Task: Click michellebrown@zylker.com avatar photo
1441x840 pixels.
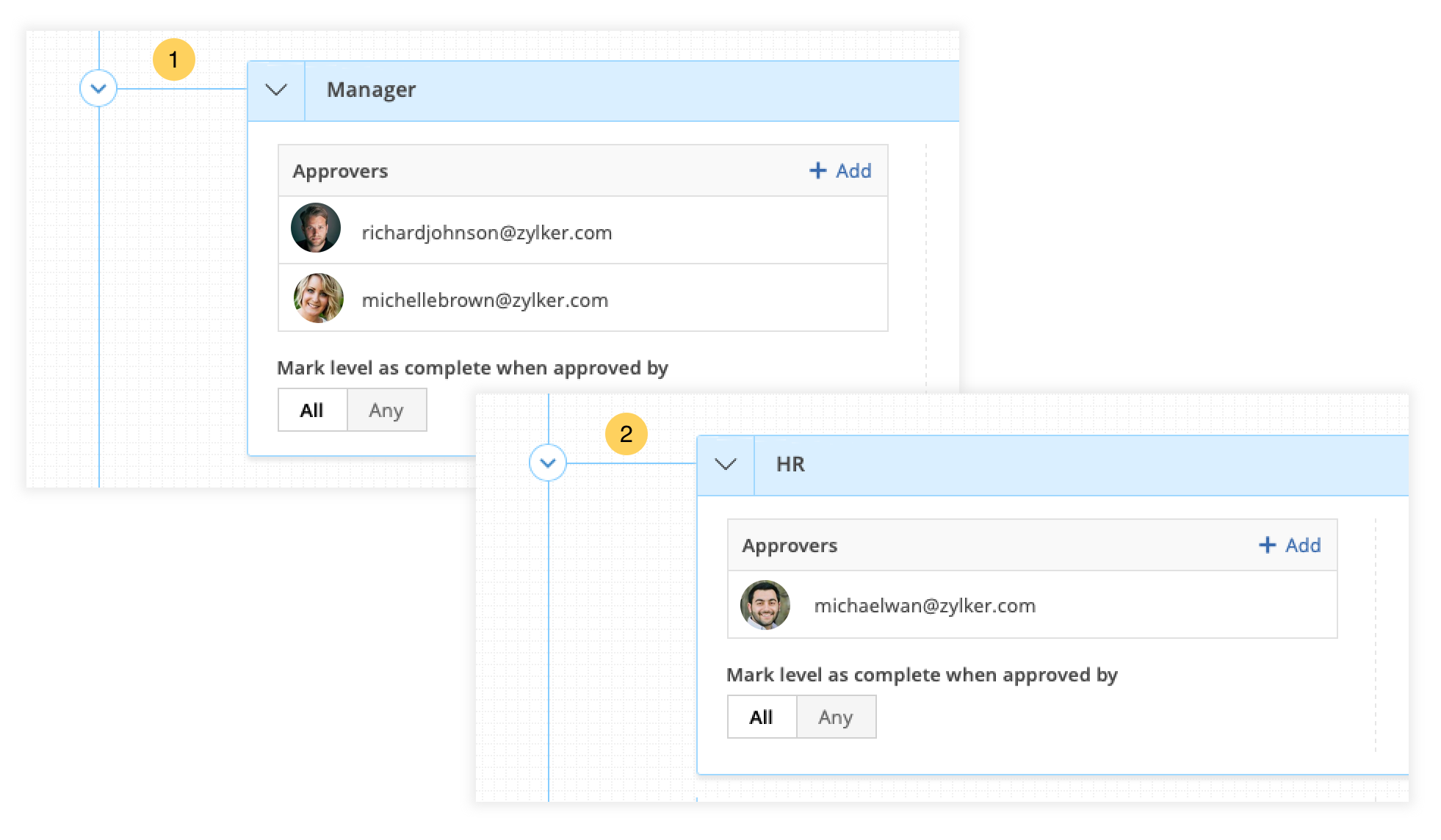Action: 318,298
